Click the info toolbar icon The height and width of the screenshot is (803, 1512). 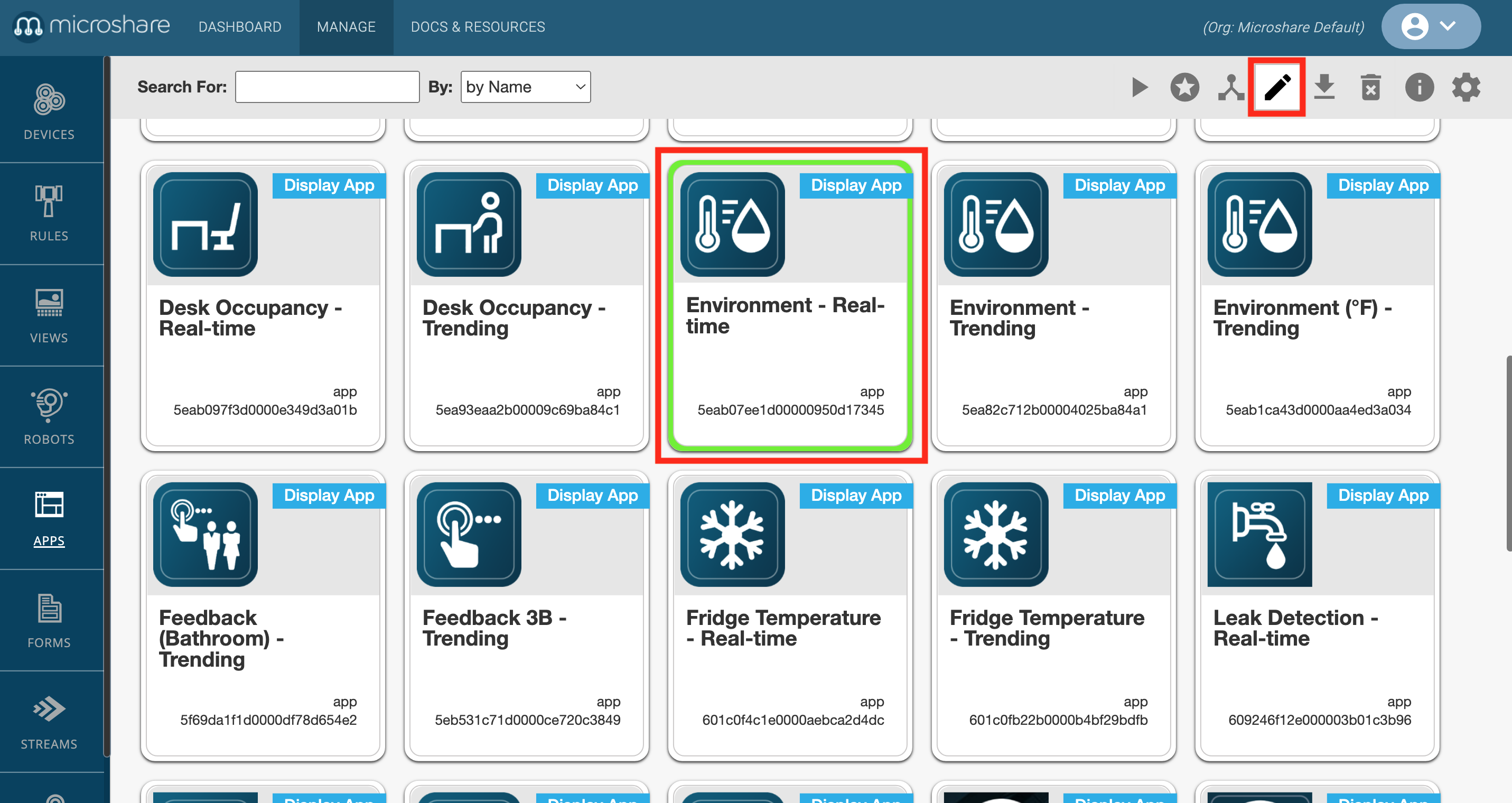[1419, 88]
